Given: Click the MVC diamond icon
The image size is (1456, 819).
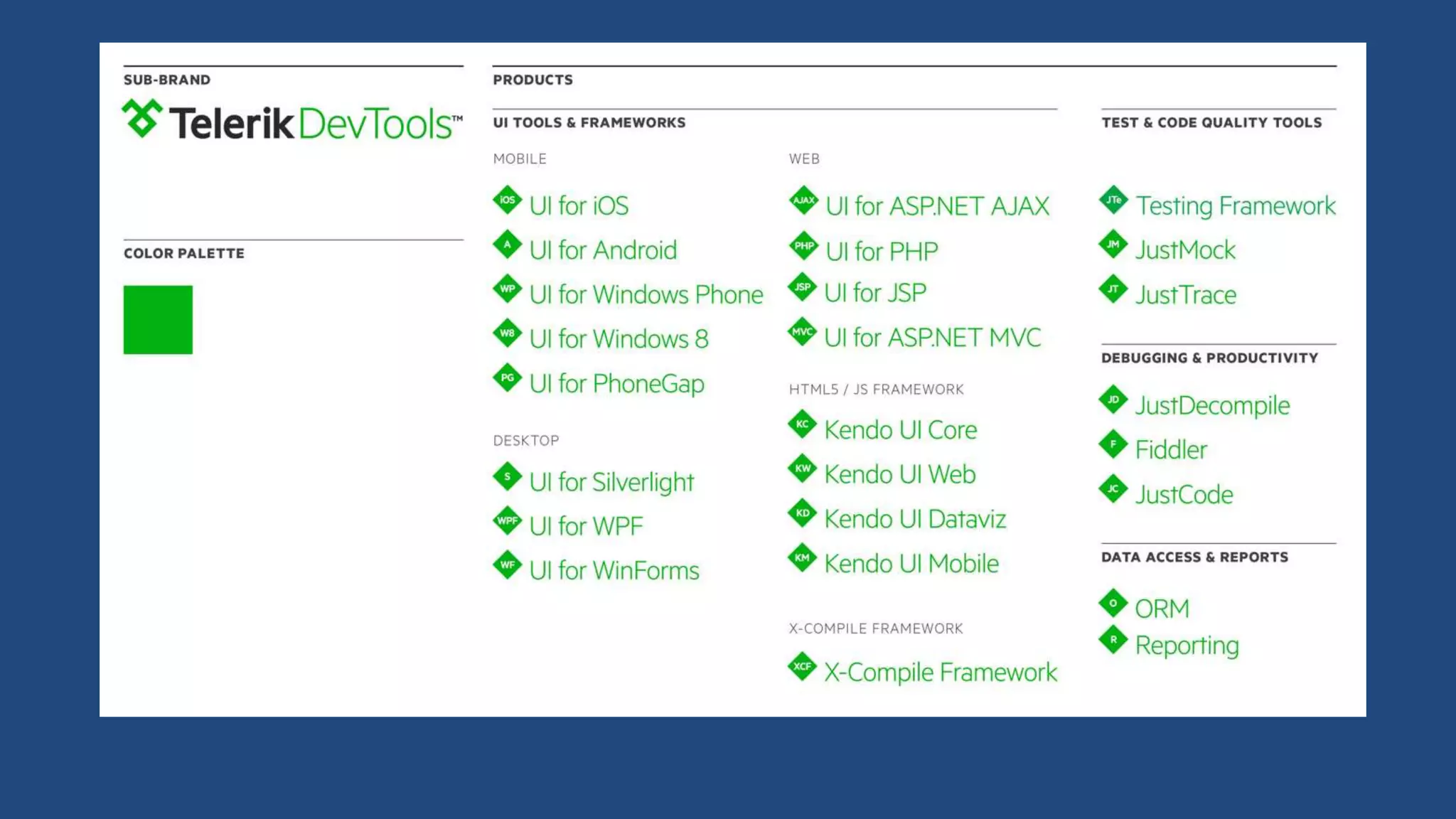Looking at the screenshot, I should (x=803, y=332).
